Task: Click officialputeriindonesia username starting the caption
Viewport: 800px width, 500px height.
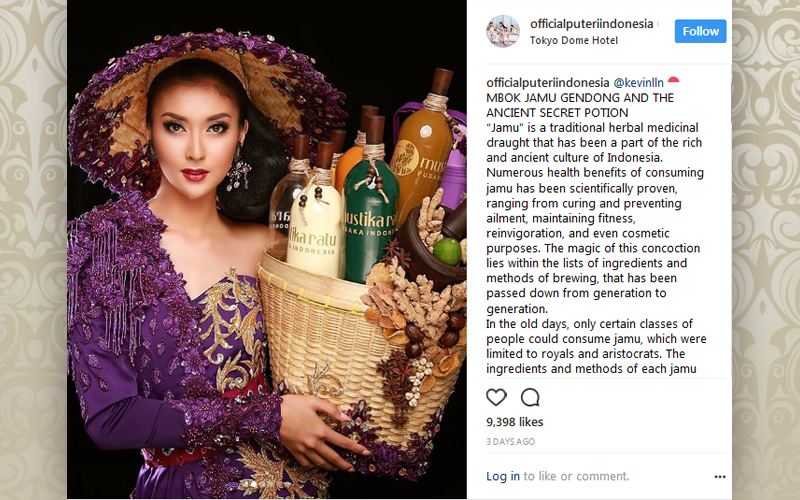Action: [547, 83]
